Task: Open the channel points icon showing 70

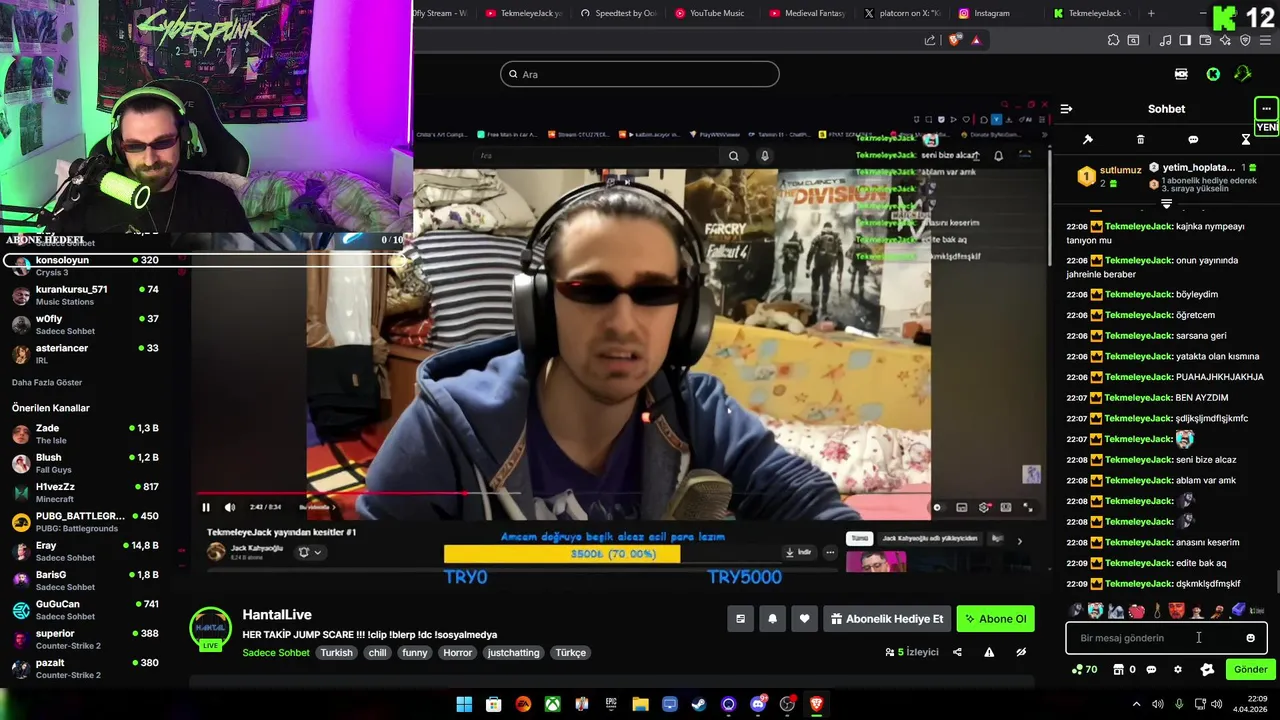Action: point(1085,670)
